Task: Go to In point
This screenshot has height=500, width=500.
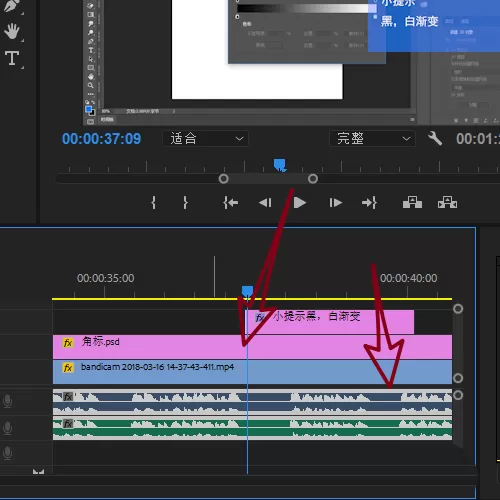Action: point(231,202)
